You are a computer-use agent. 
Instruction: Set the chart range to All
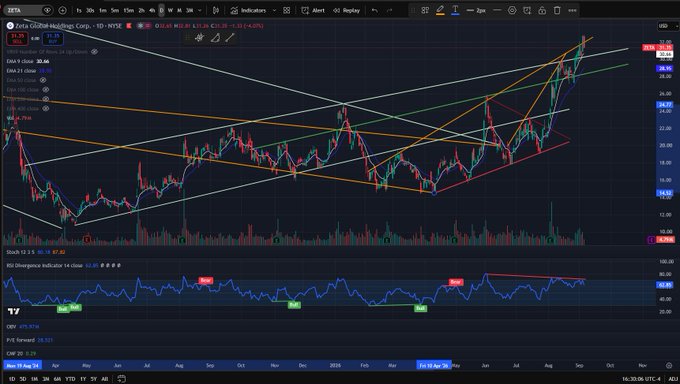pyautogui.click(x=105, y=379)
